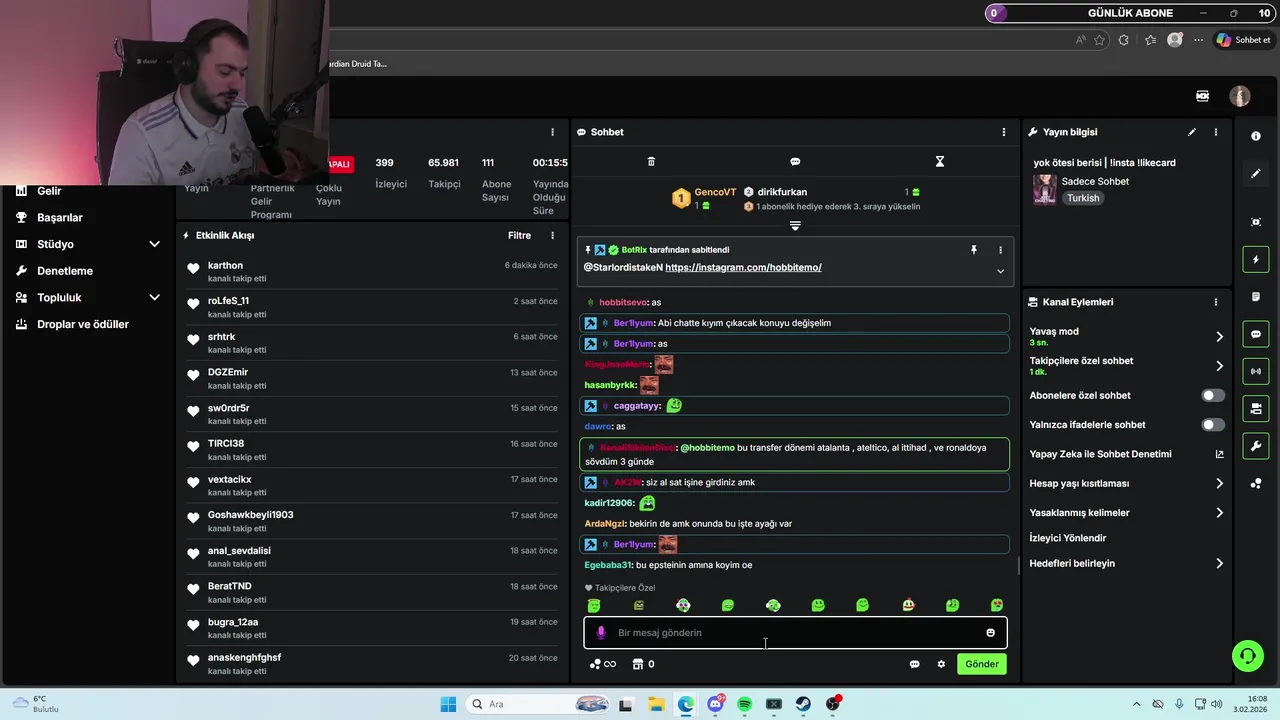This screenshot has height=720, width=1280.
Task: Click the purple microphone icon in message box
Action: click(x=601, y=633)
